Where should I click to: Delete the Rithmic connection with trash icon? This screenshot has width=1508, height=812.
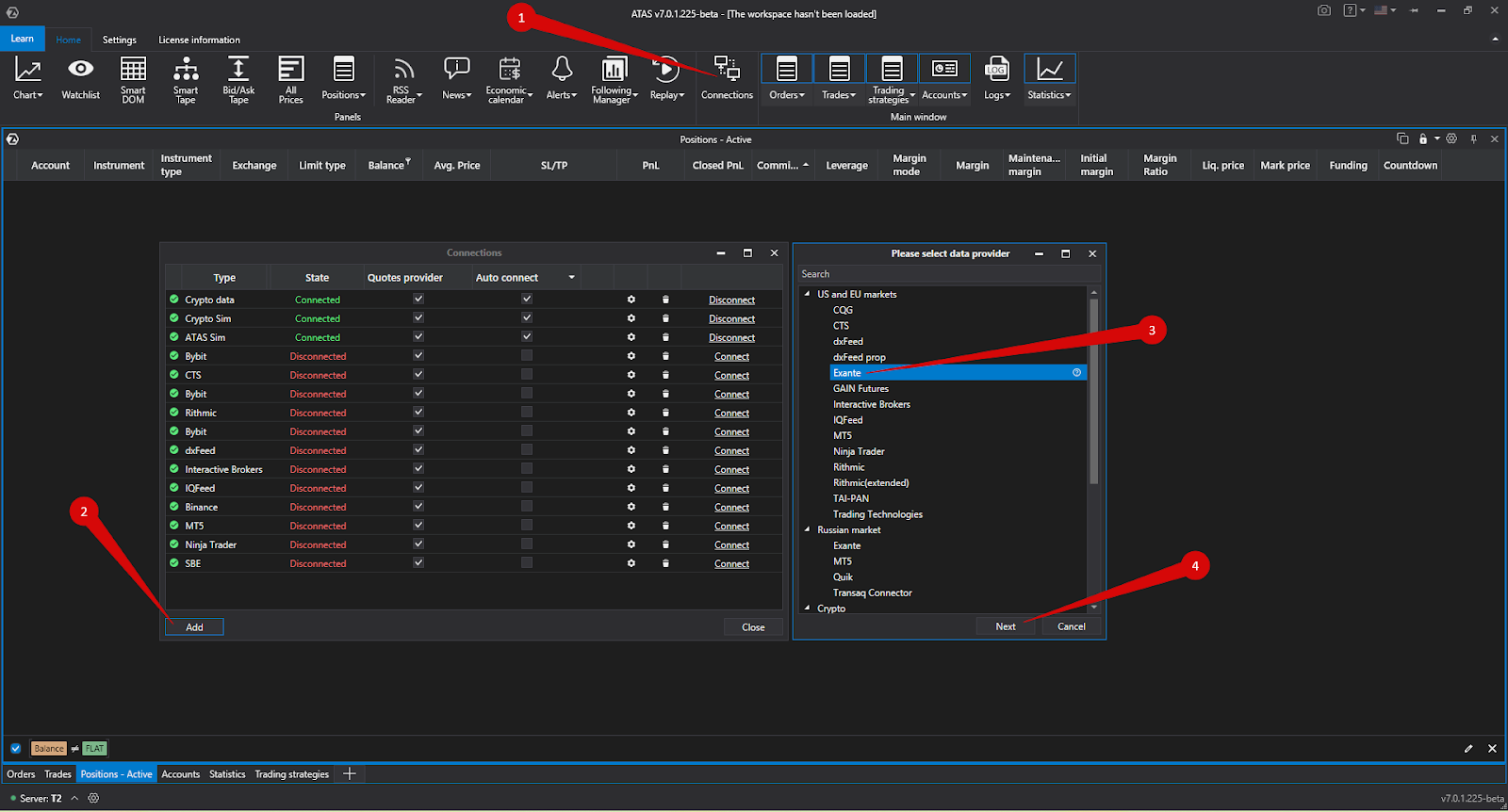(x=665, y=413)
